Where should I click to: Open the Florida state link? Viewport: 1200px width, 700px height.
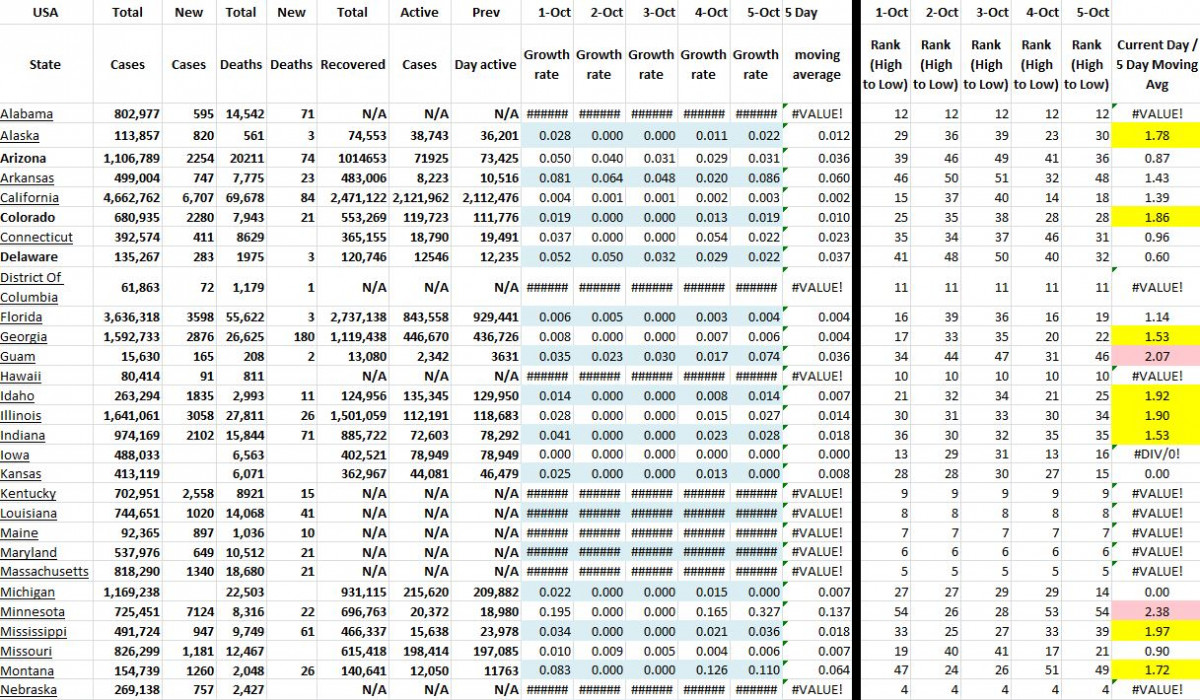(x=19, y=317)
